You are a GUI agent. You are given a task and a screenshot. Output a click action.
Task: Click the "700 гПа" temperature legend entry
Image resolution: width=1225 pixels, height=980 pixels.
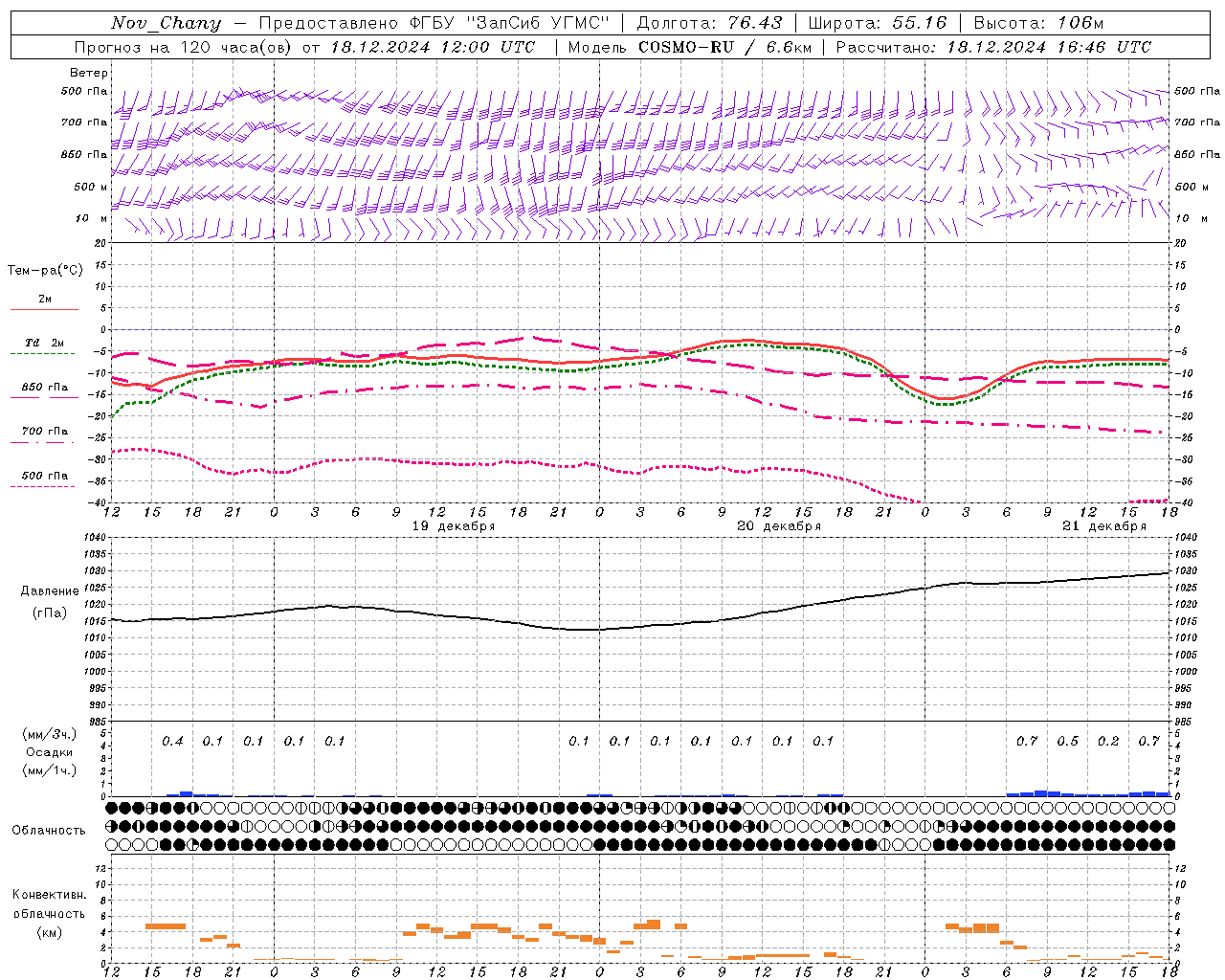(45, 431)
